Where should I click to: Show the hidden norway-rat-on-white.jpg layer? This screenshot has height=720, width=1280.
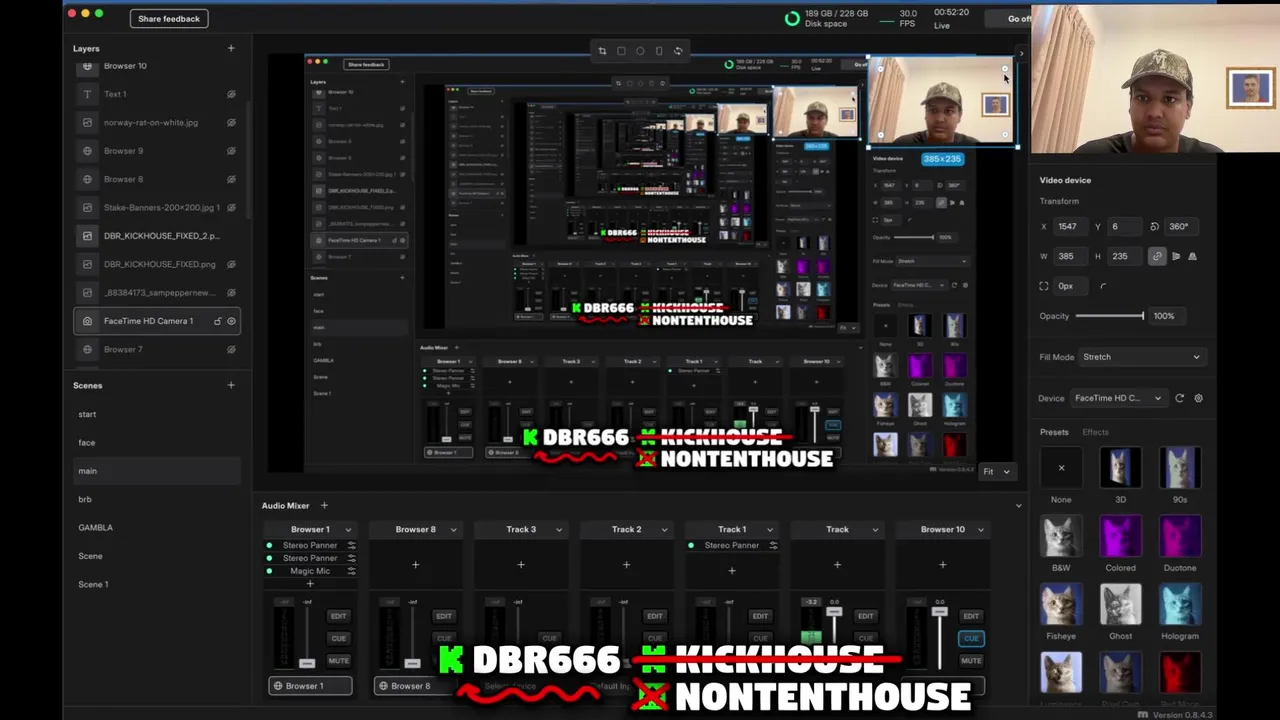[x=231, y=122]
